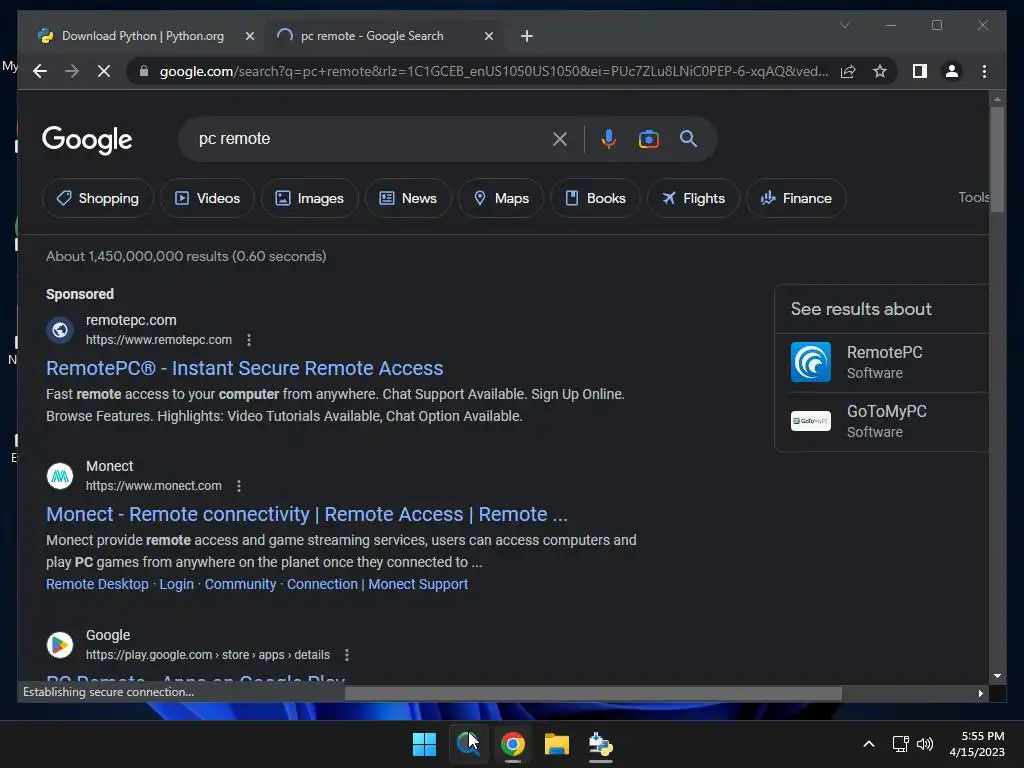Filter results by Books
Viewport: 1024px width, 768px height.
point(595,198)
